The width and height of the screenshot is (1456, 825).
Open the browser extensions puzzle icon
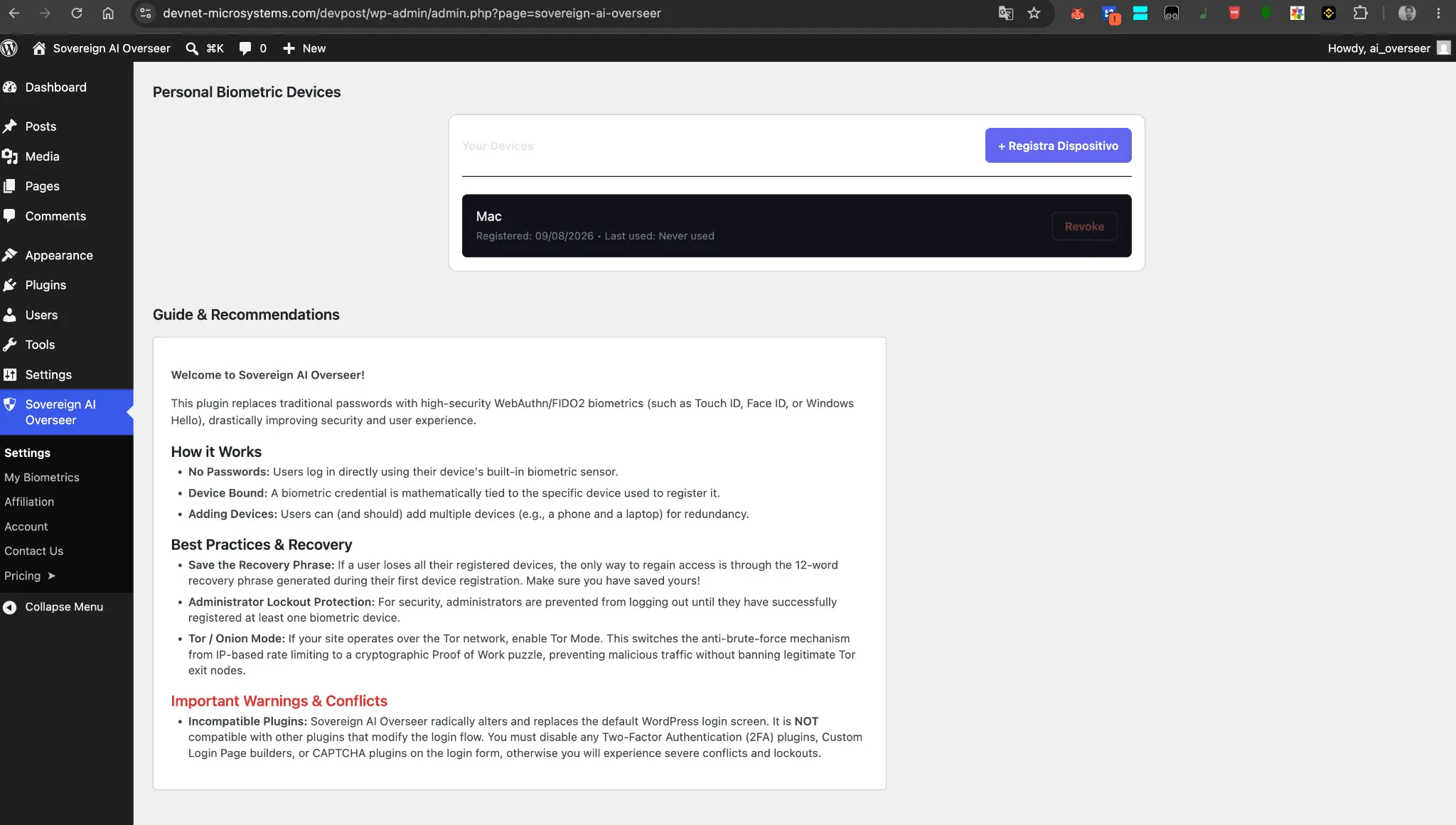click(x=1360, y=13)
